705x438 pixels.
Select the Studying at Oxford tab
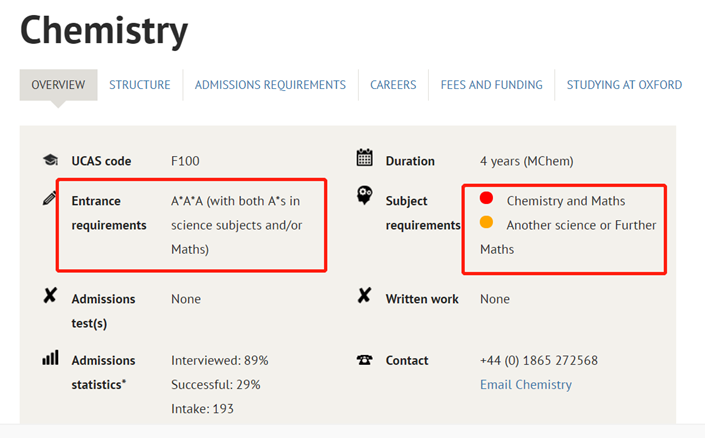click(624, 85)
